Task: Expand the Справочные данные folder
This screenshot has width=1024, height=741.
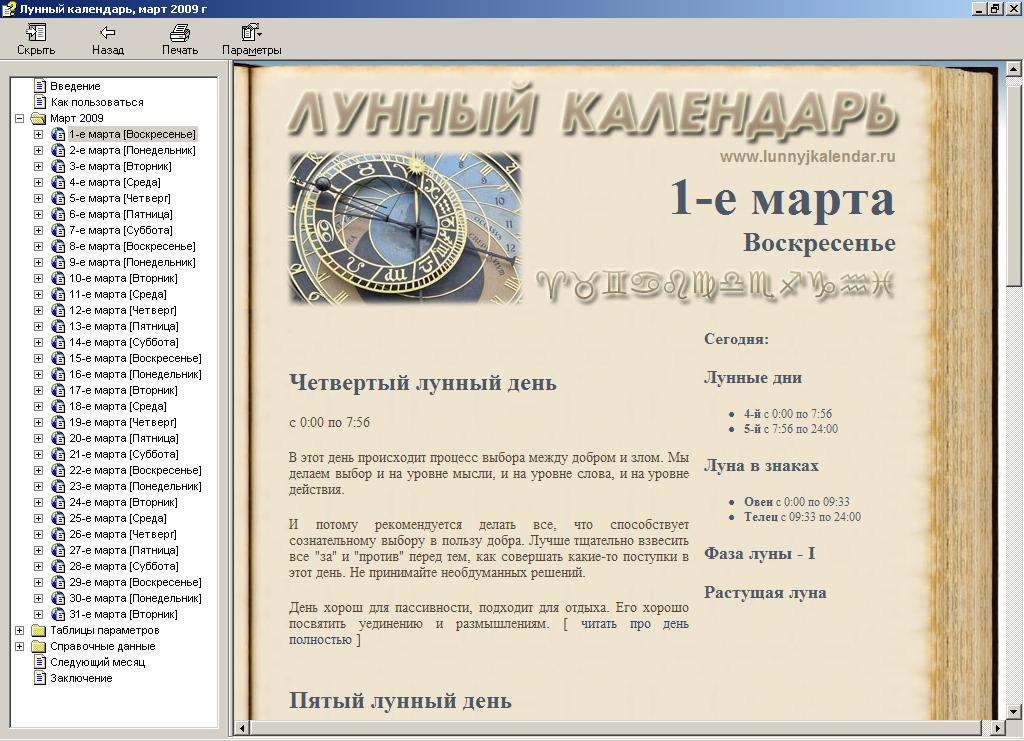Action: tap(20, 646)
